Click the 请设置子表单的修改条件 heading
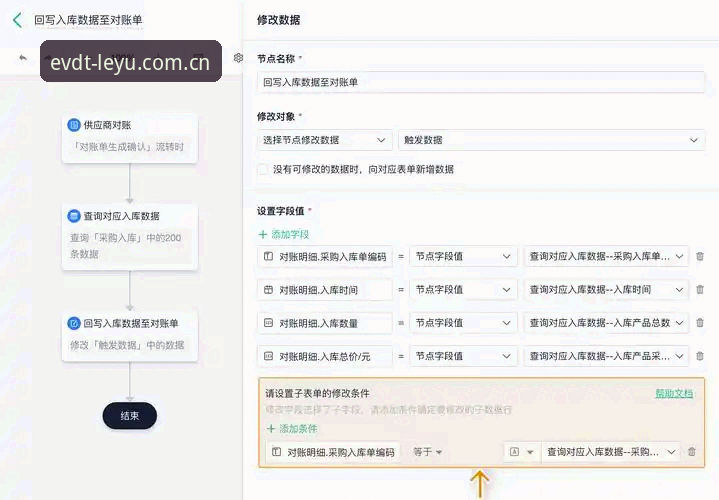 317,393
